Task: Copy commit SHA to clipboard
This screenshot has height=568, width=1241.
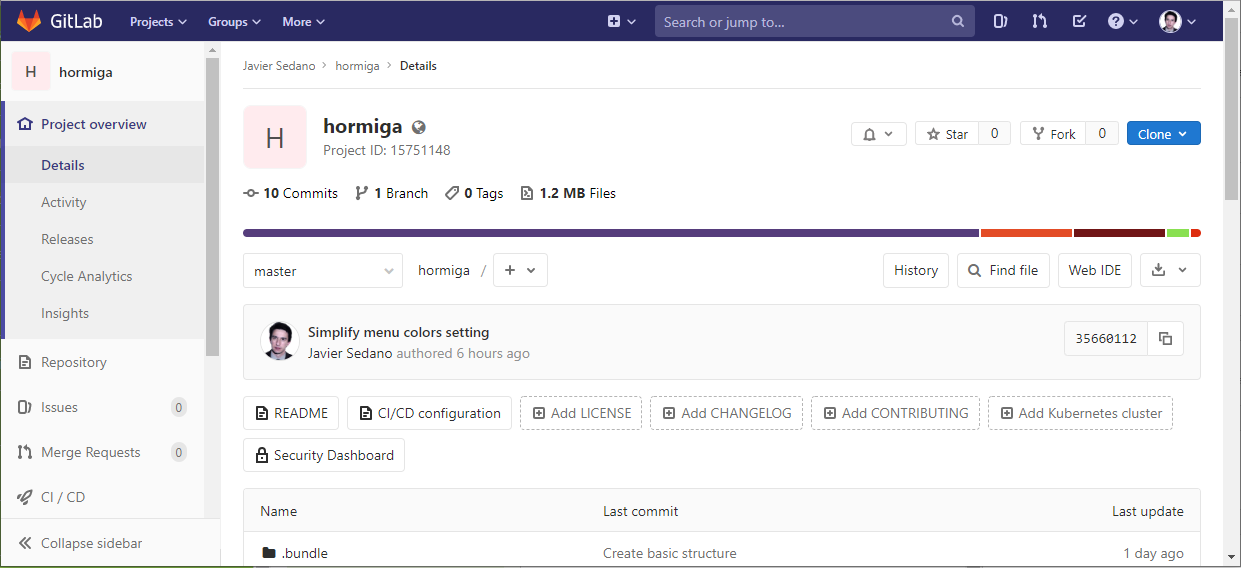Action: pyautogui.click(x=1165, y=338)
